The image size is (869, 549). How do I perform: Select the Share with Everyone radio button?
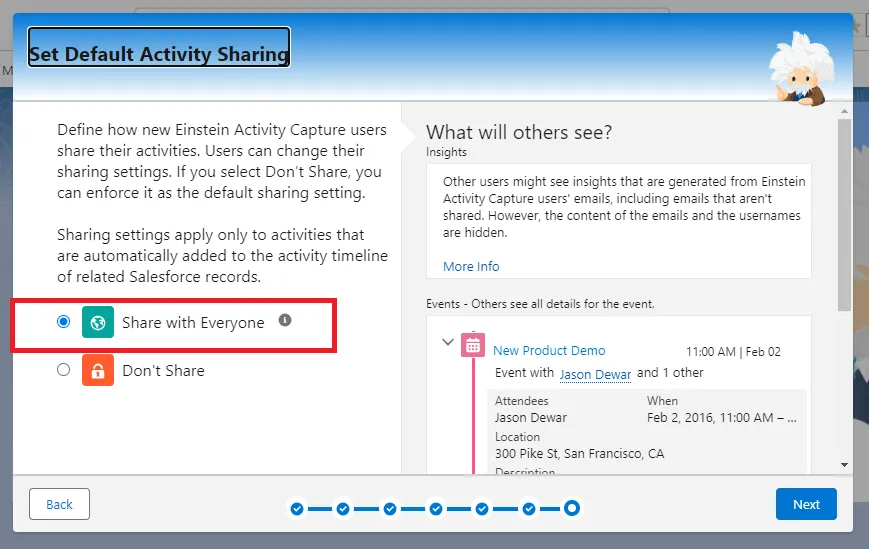pyautogui.click(x=64, y=322)
